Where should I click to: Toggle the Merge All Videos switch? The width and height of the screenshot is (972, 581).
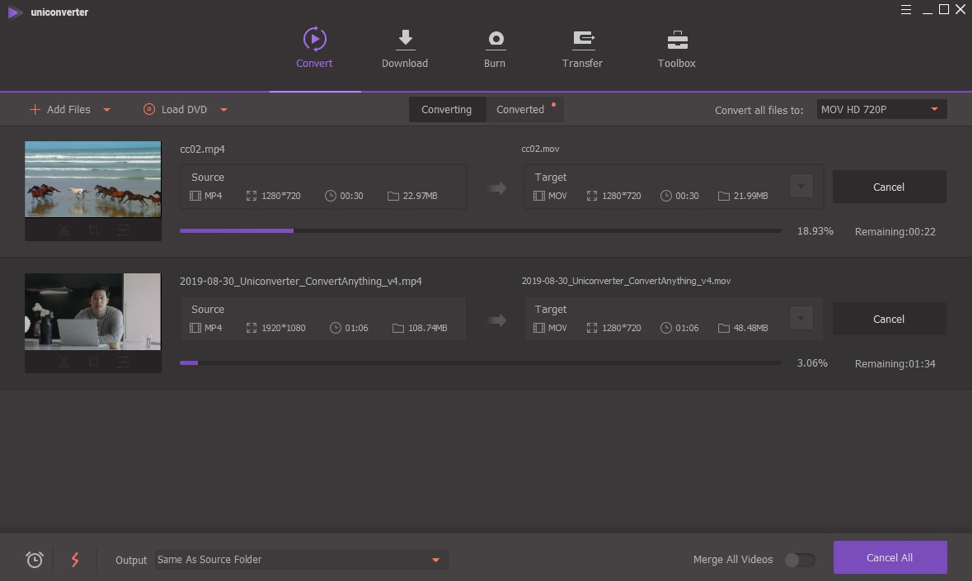coord(799,560)
